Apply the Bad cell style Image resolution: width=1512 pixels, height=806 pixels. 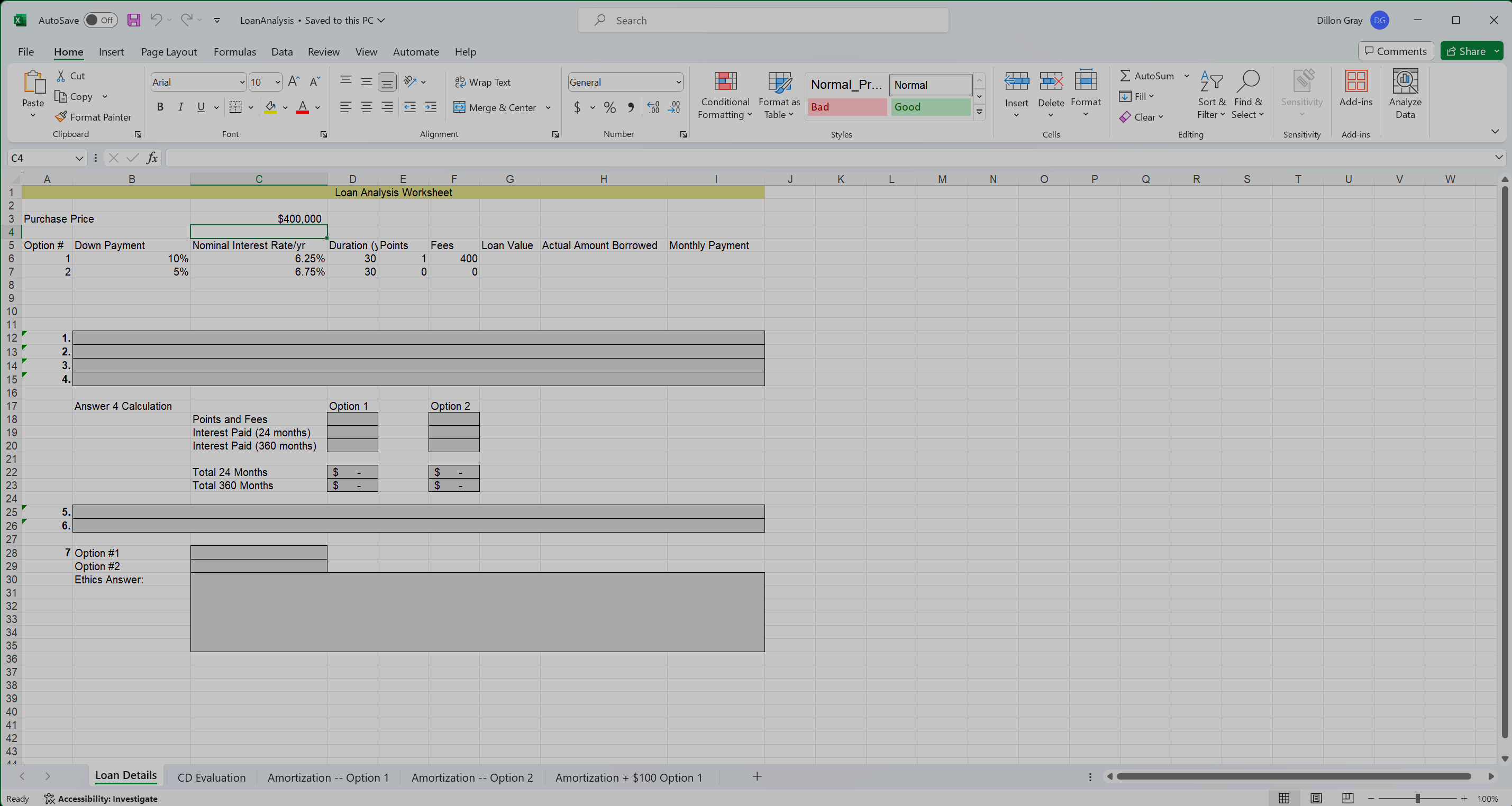pyautogui.click(x=846, y=107)
